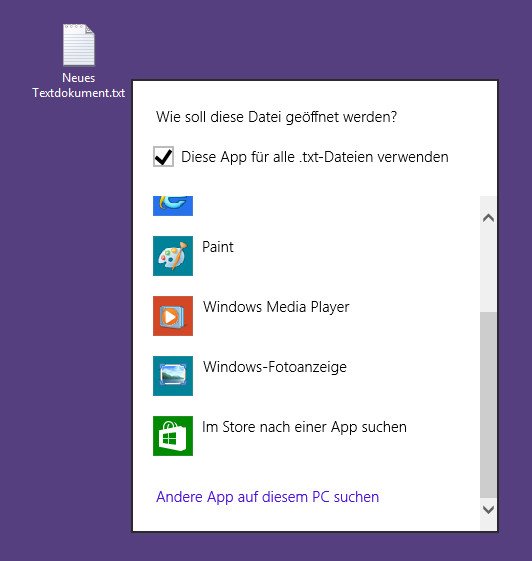Choose Windows Media Player entry
The height and width of the screenshot is (561, 532).
click(x=315, y=316)
